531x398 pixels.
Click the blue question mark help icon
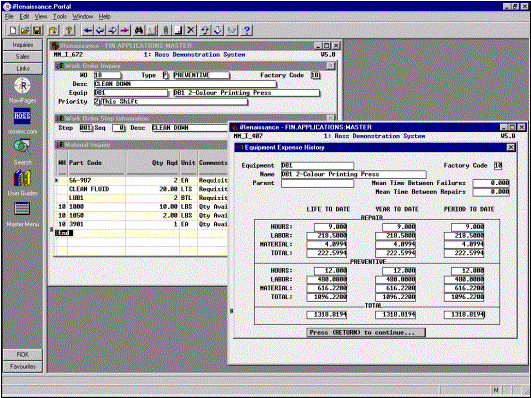click(x=247, y=30)
